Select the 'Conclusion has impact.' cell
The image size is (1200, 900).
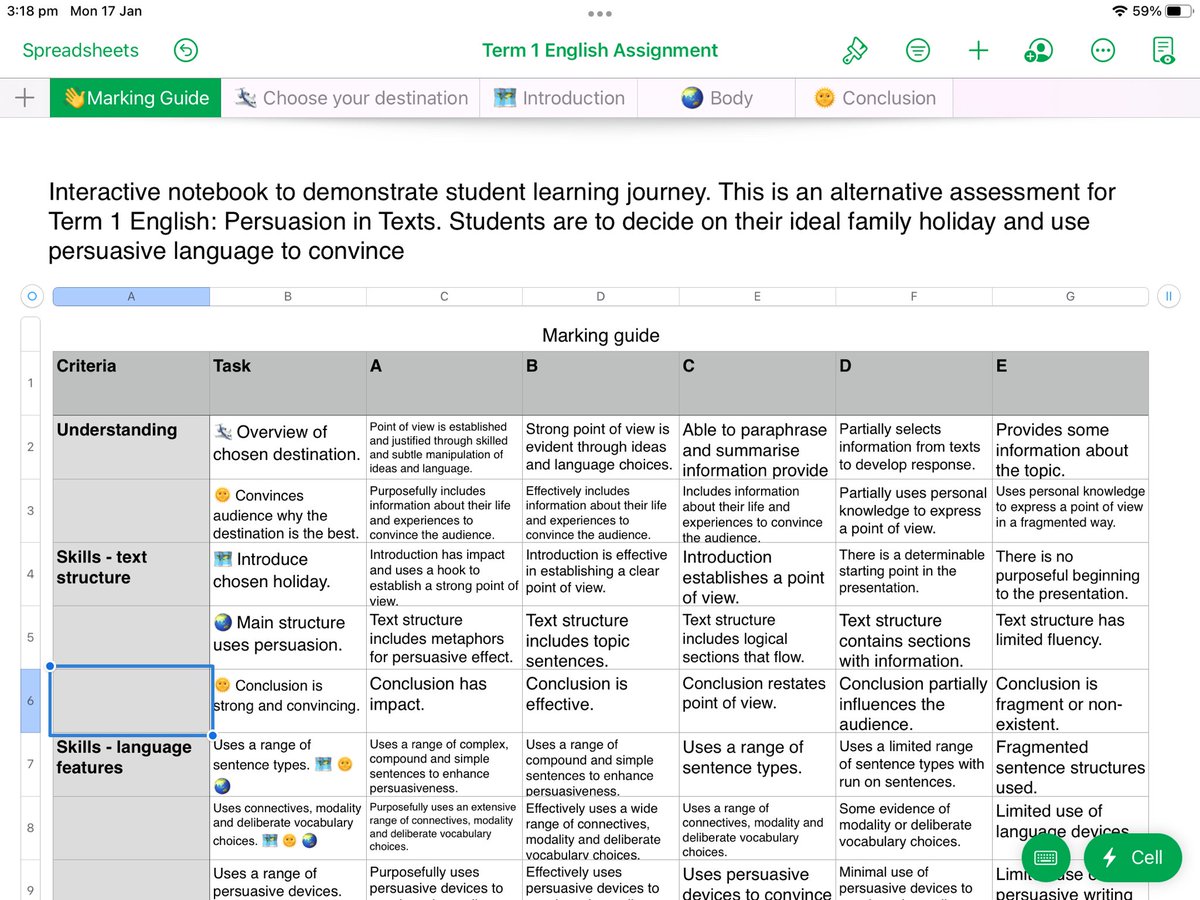(x=444, y=701)
